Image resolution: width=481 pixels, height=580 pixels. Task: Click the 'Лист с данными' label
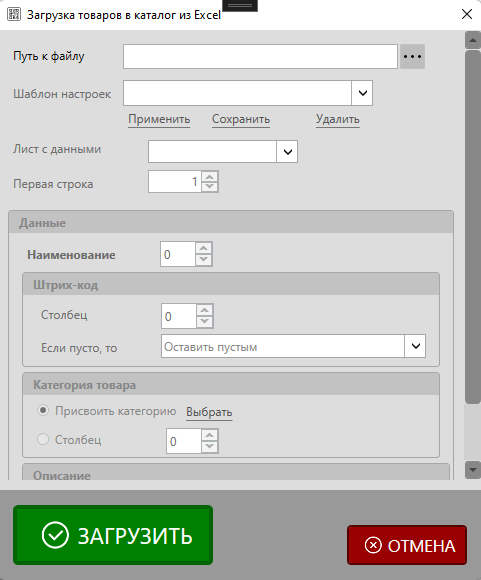pyautogui.click(x=57, y=149)
